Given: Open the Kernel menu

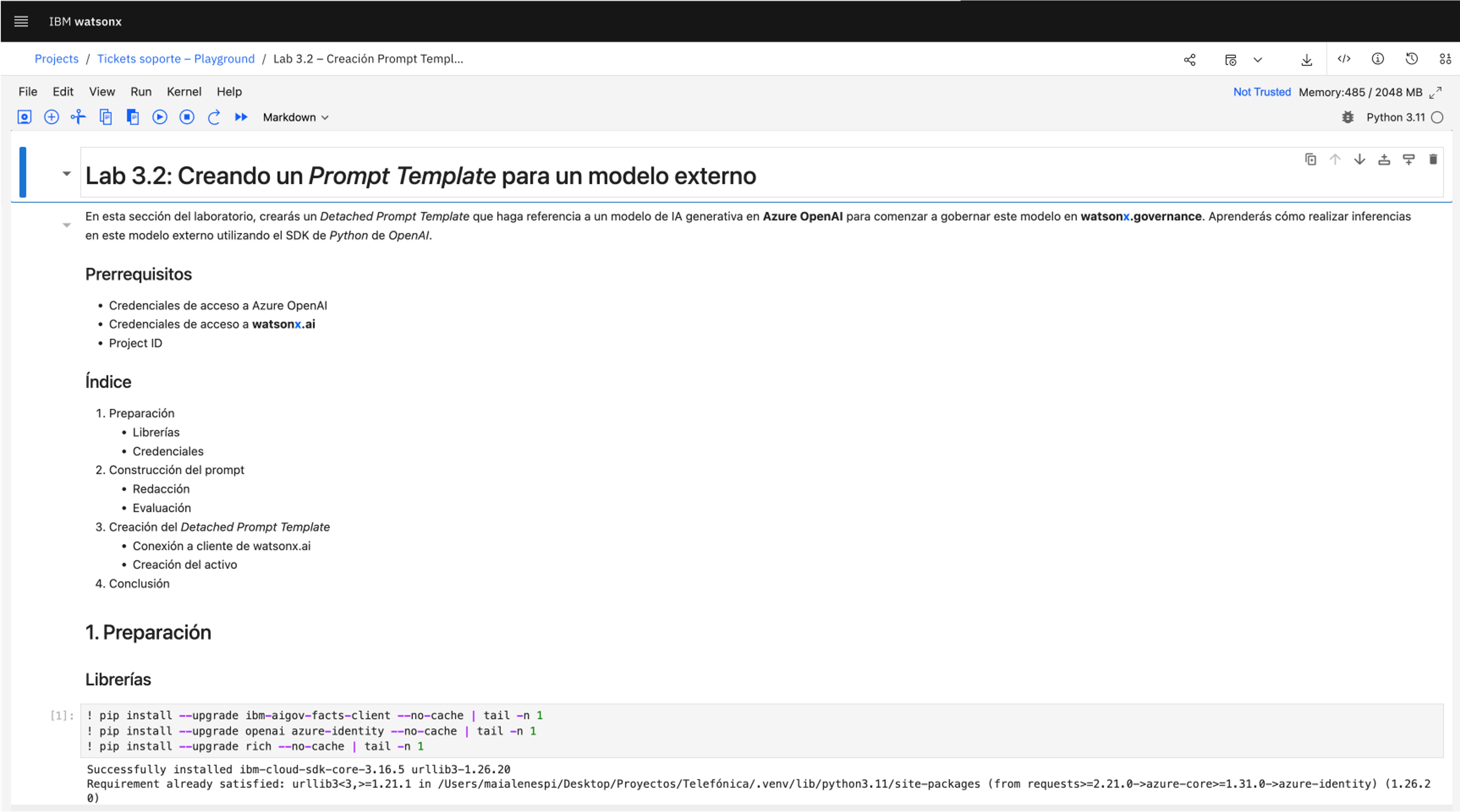Looking at the screenshot, I should click(x=184, y=92).
